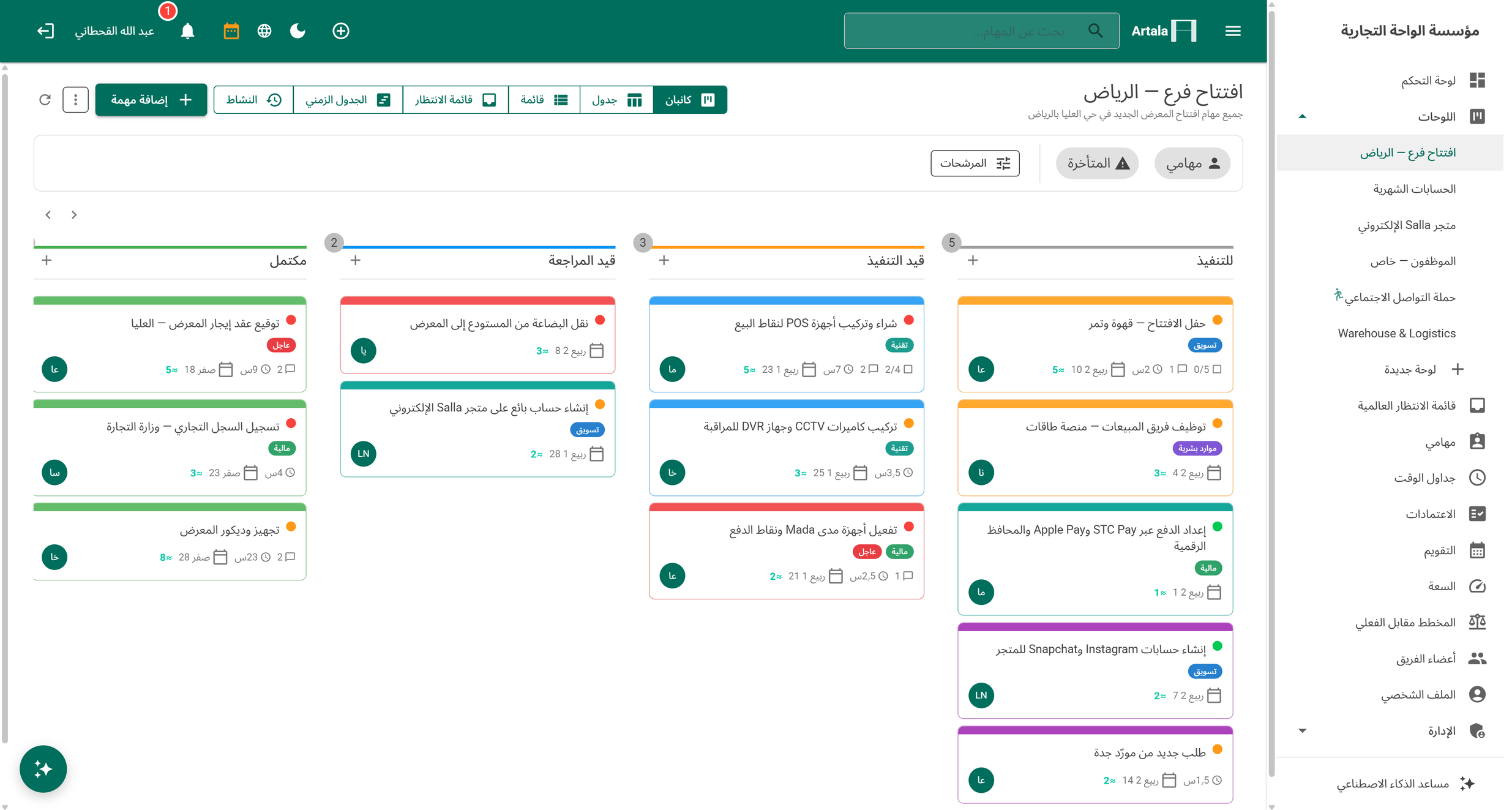Click موارد بشرية tag on توظيف card
Viewport: 1512px width, 810px height.
[x=1197, y=448]
